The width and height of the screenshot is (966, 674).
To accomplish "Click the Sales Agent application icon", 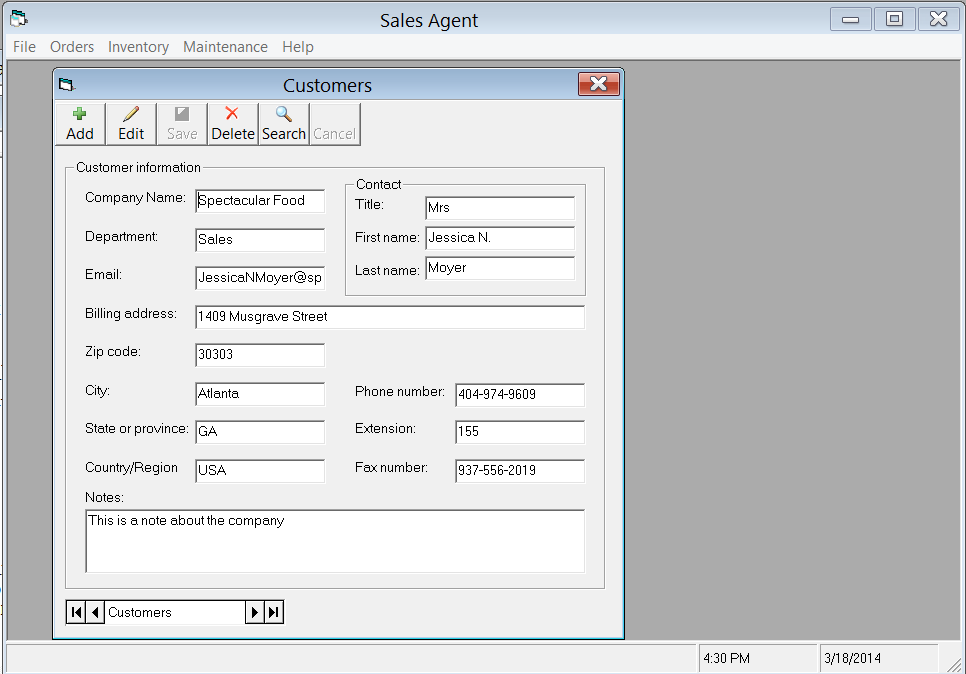I will click(x=17, y=17).
